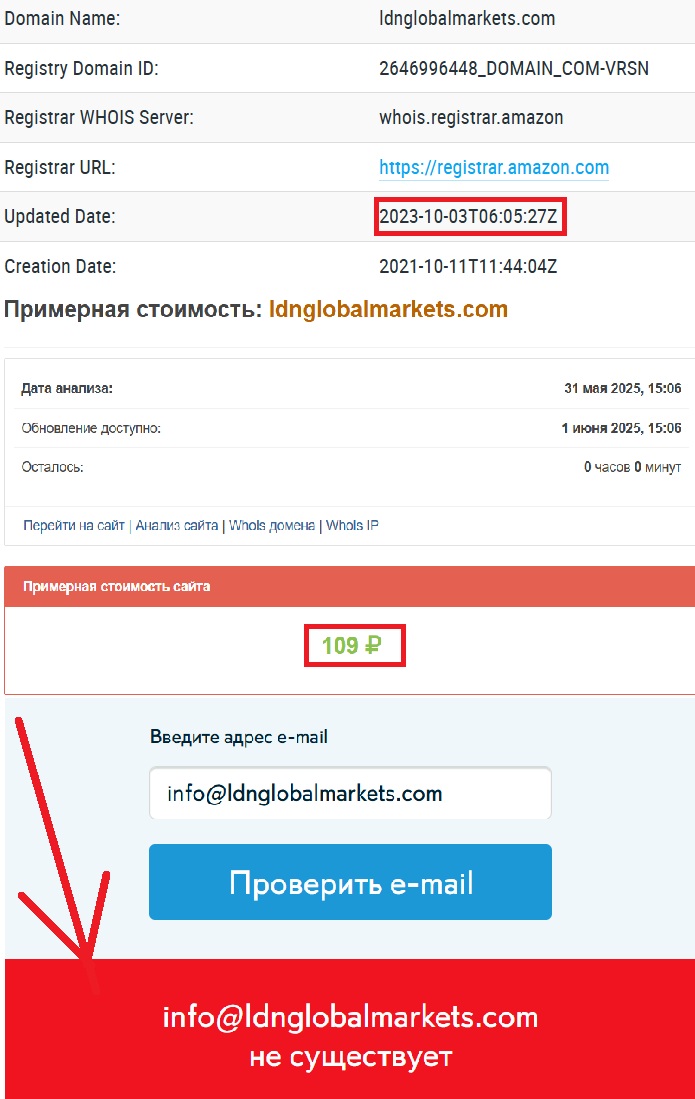695x1099 pixels.
Task: Click the whois.registrar.amazon server value
Action: 471,117
